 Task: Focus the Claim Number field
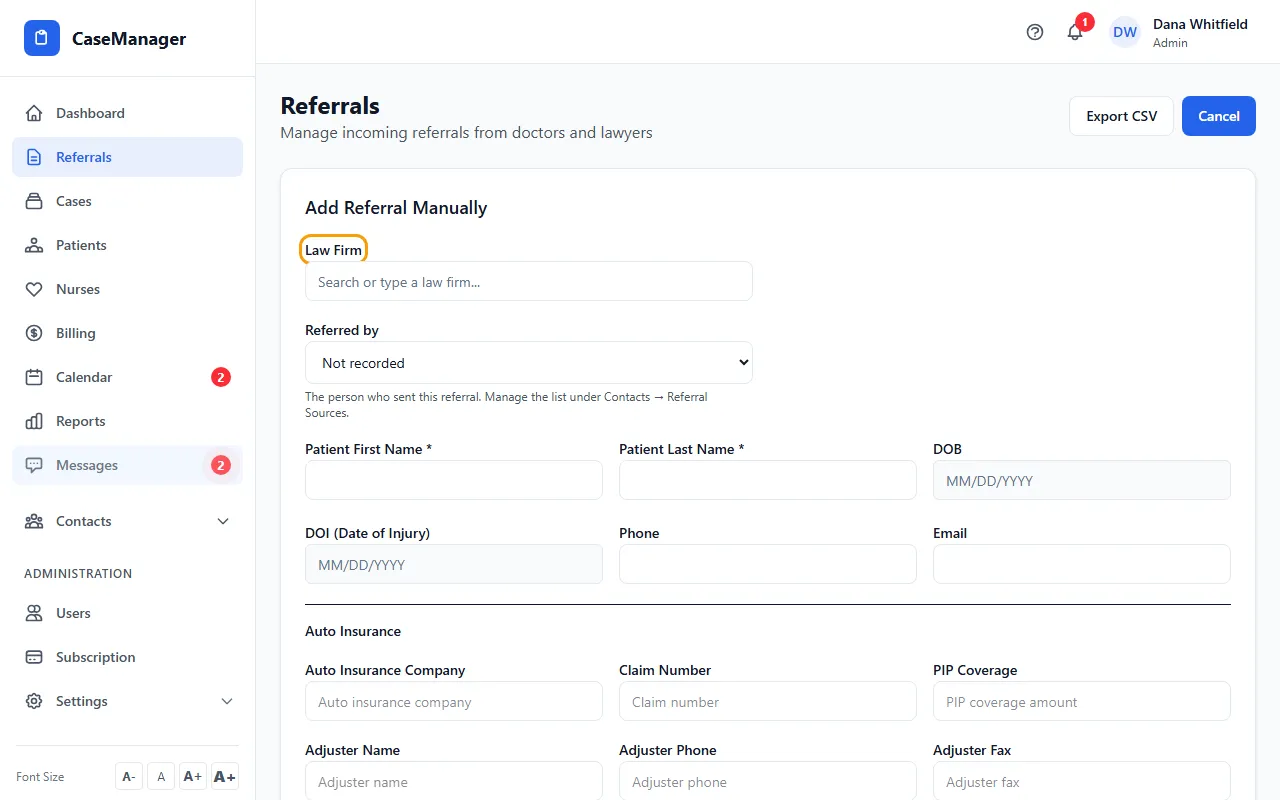pos(768,701)
